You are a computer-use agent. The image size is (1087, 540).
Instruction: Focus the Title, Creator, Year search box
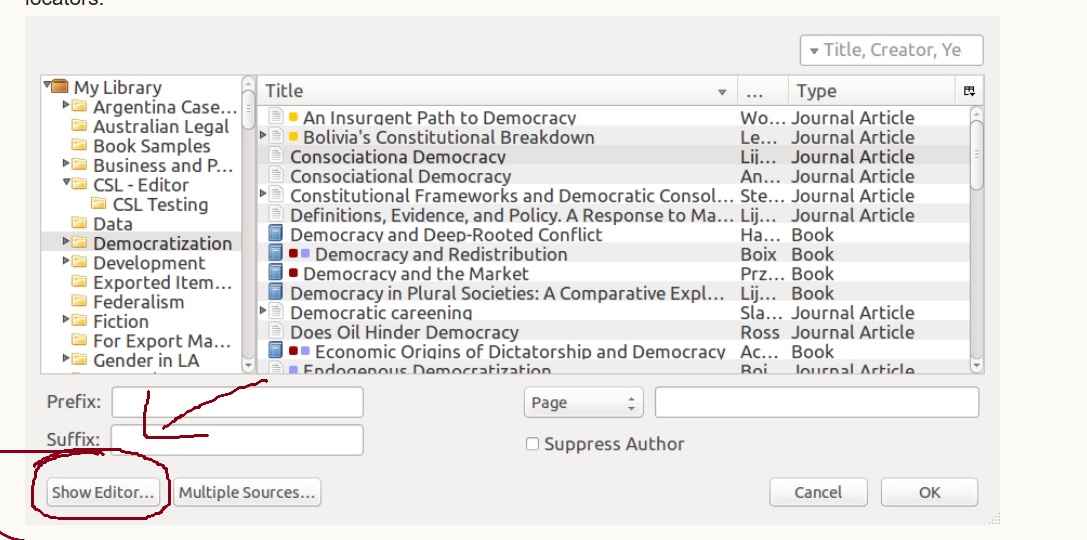892,51
